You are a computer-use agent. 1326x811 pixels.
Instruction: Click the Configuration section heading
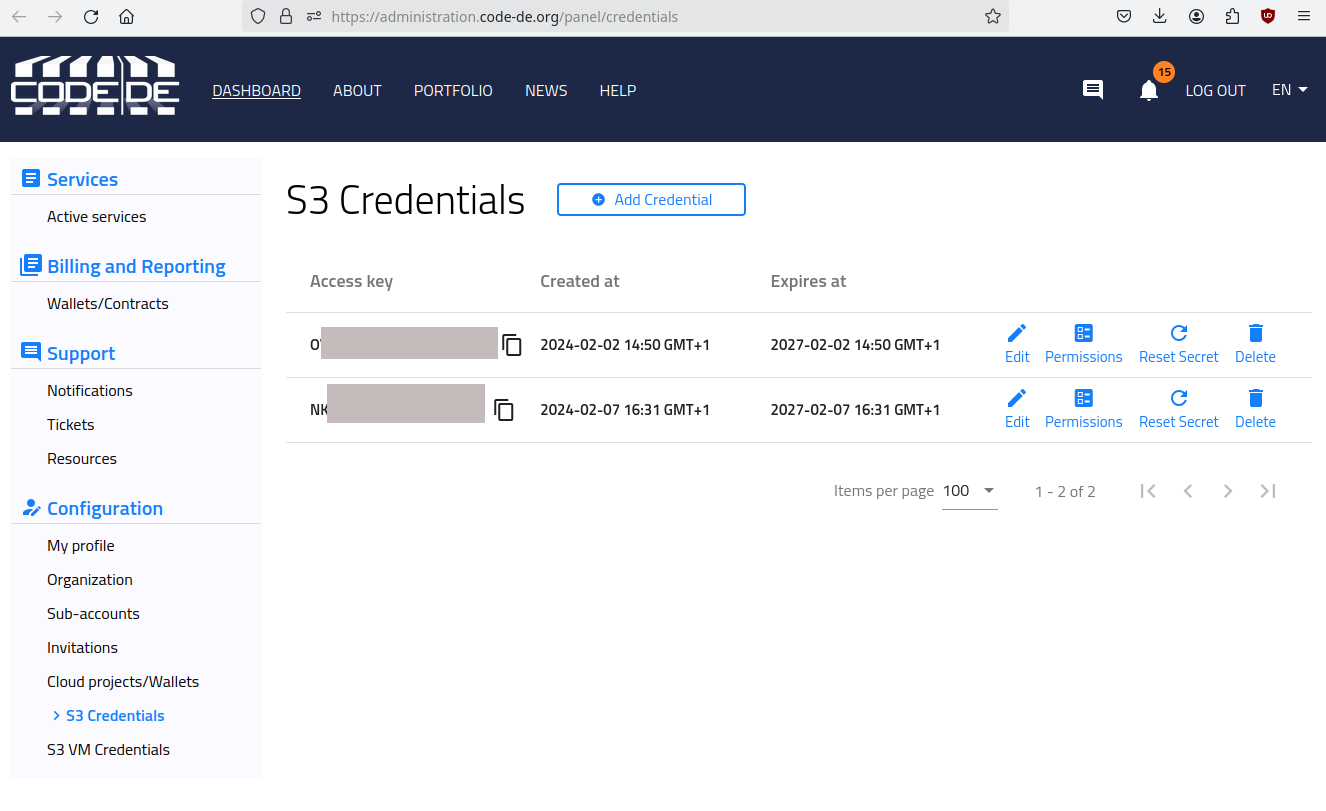pos(105,508)
